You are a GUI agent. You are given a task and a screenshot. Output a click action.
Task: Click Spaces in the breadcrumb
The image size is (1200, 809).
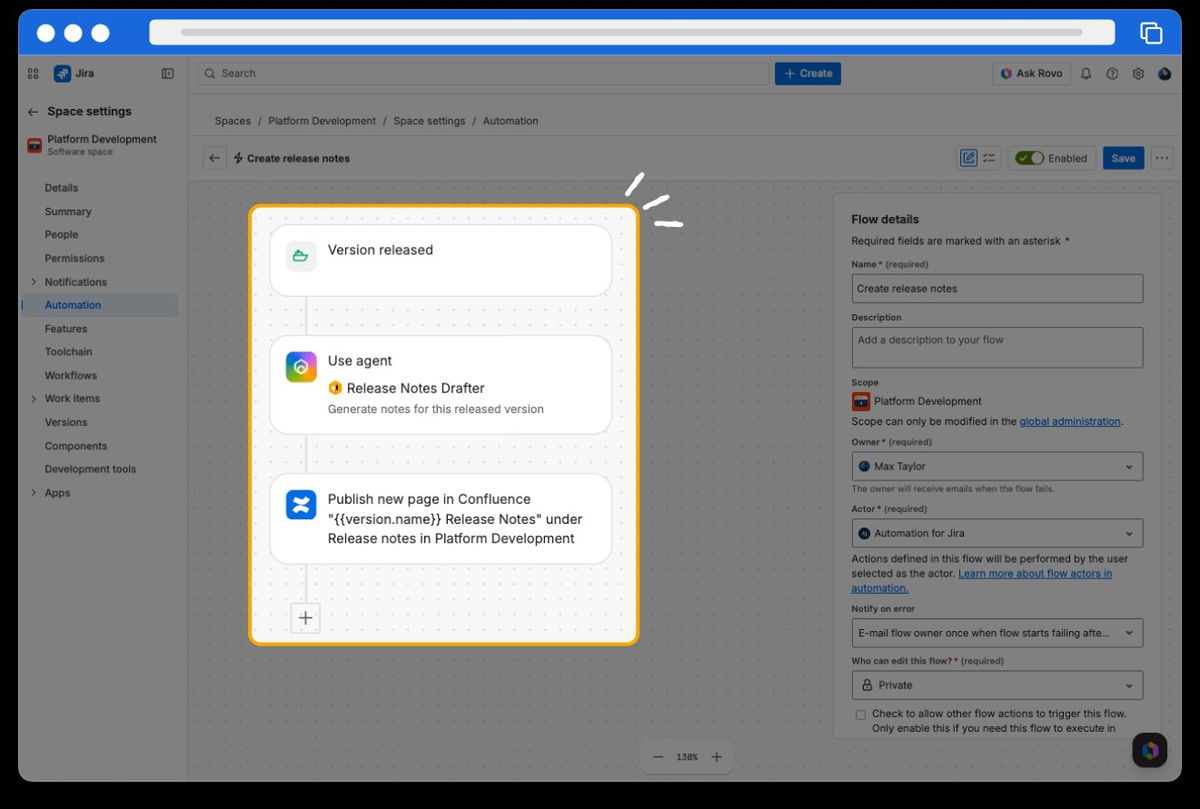click(x=233, y=121)
